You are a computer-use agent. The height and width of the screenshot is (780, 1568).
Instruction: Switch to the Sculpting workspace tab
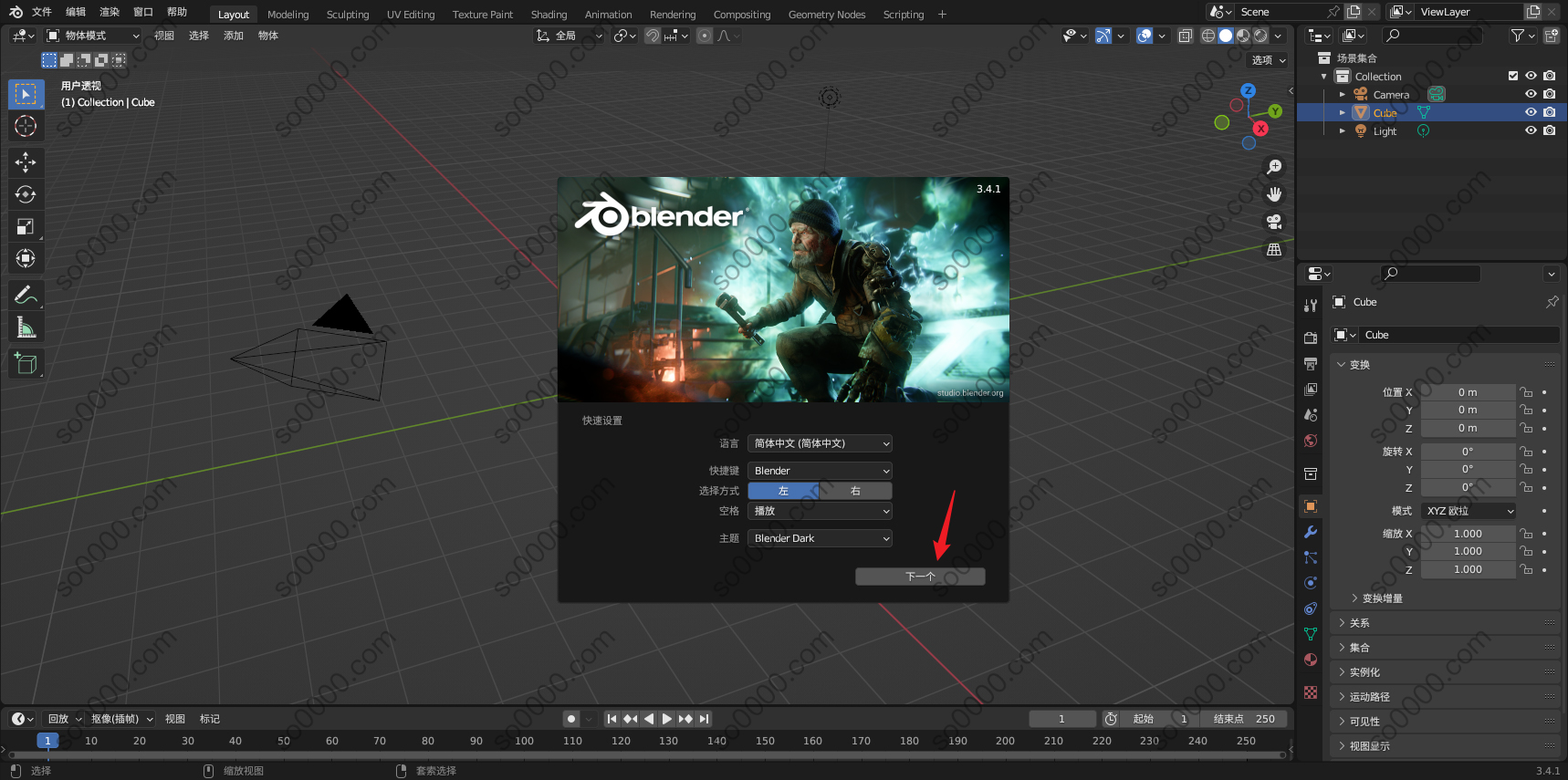(x=348, y=15)
